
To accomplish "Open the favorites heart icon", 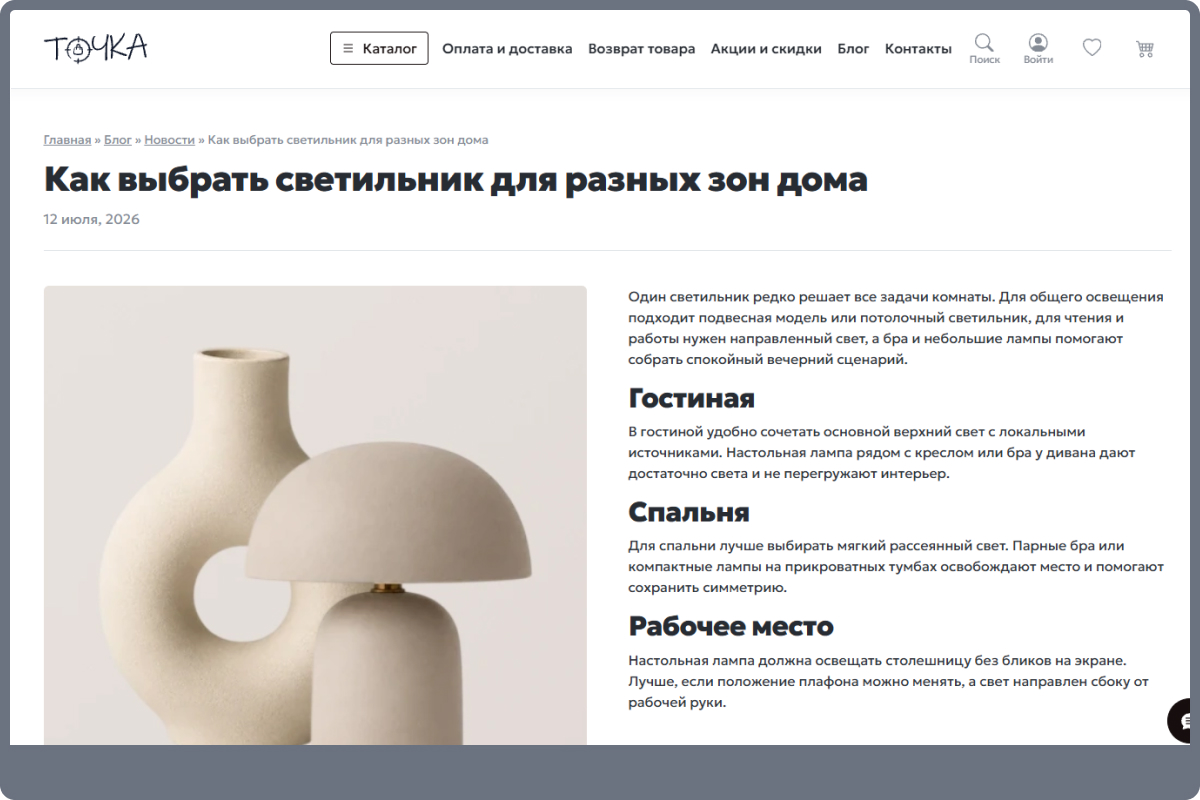I will click(x=1092, y=47).
